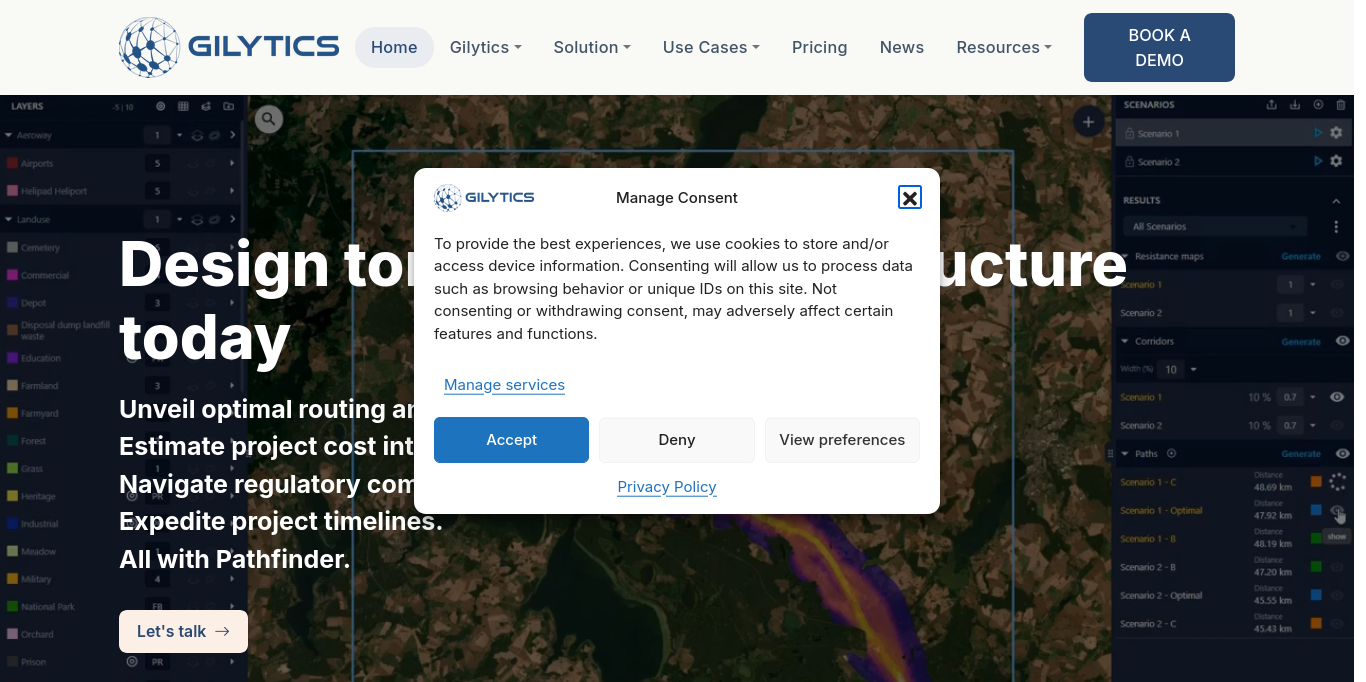Click the Let's talk button
Screen dimensions: 1366x682
tap(183, 631)
